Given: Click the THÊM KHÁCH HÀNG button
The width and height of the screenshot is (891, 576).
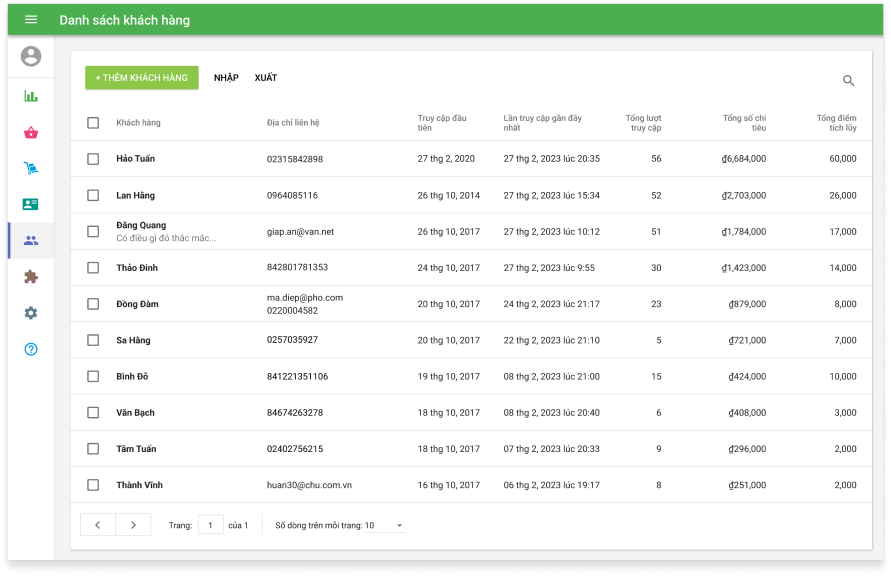Looking at the screenshot, I should 141,78.
